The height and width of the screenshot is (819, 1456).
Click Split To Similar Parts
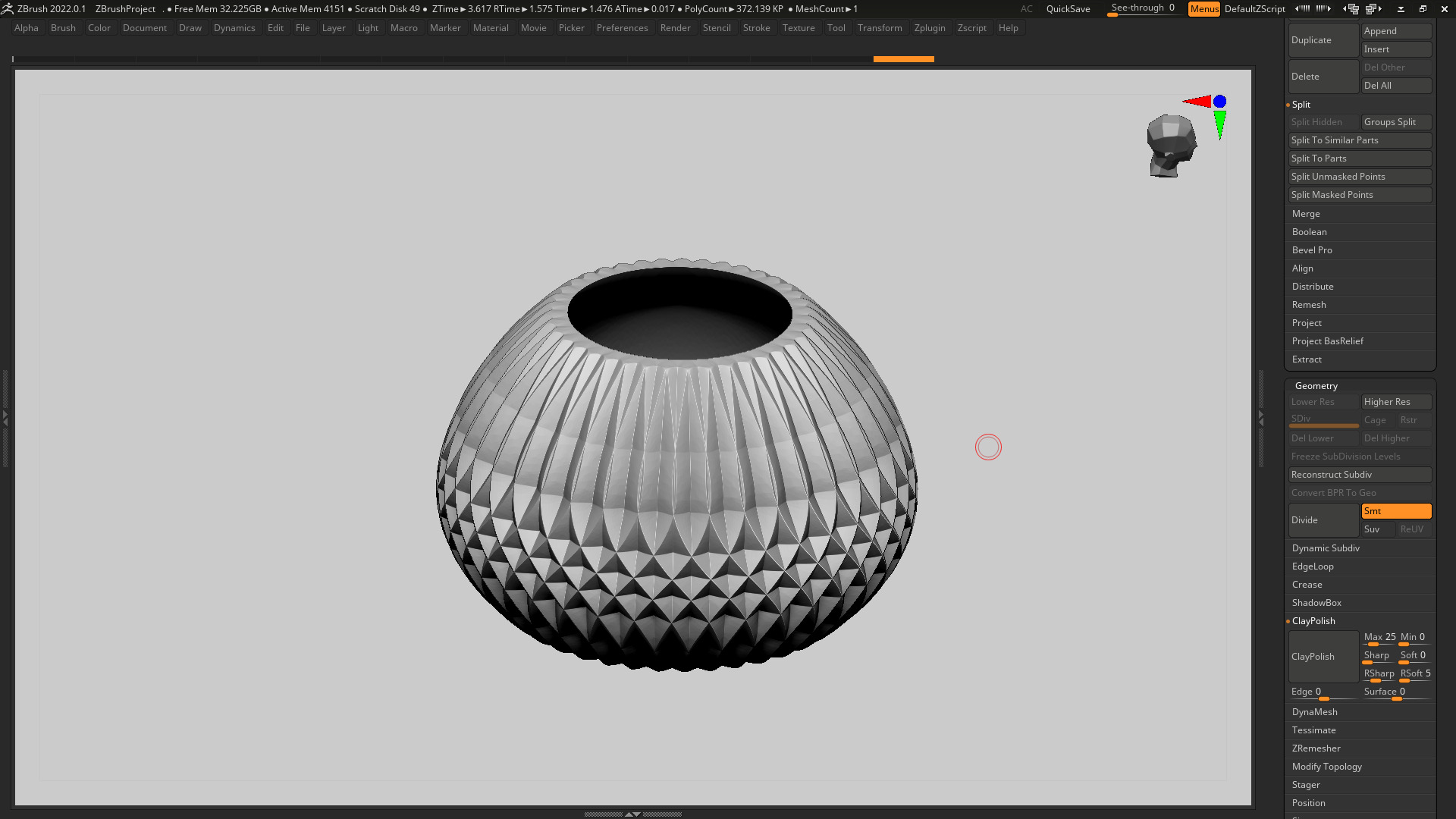tap(1360, 140)
